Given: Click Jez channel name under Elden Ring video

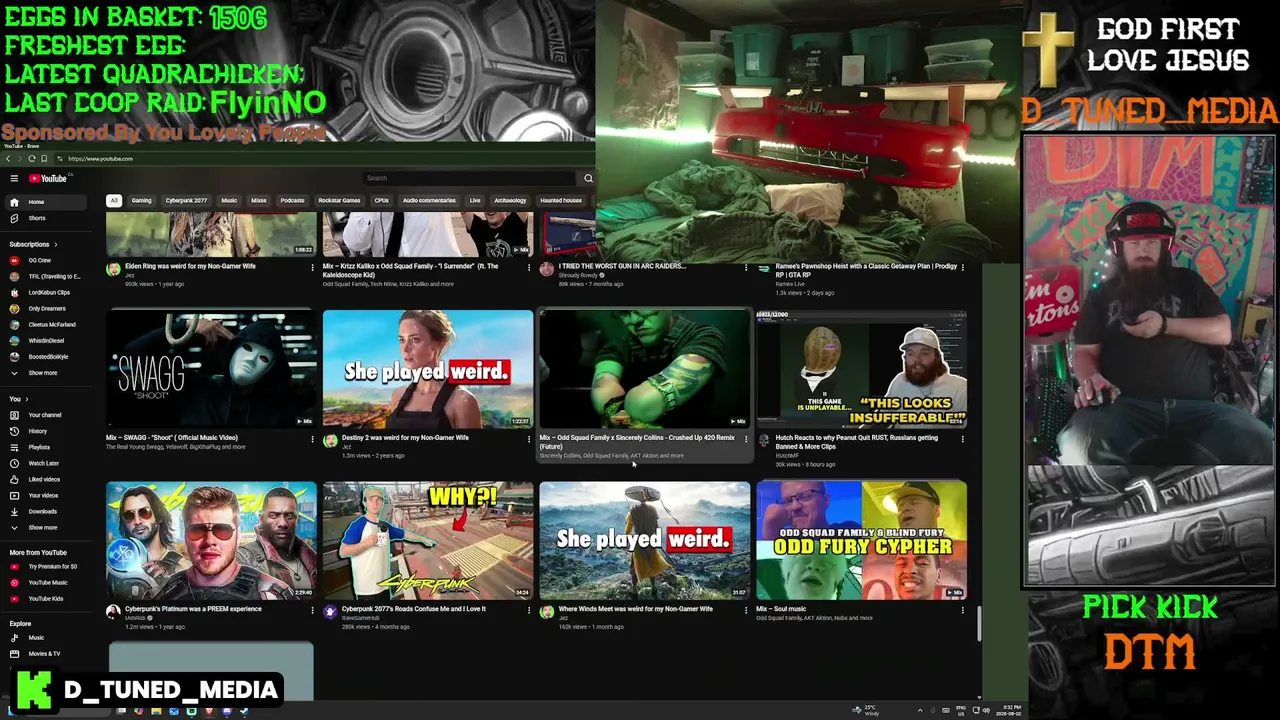Looking at the screenshot, I should coord(129,275).
